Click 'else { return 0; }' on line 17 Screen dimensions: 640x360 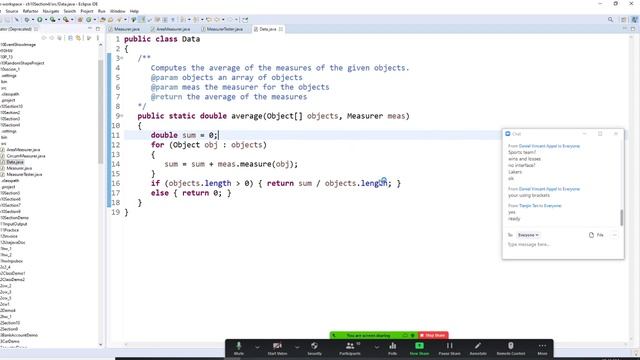point(191,193)
